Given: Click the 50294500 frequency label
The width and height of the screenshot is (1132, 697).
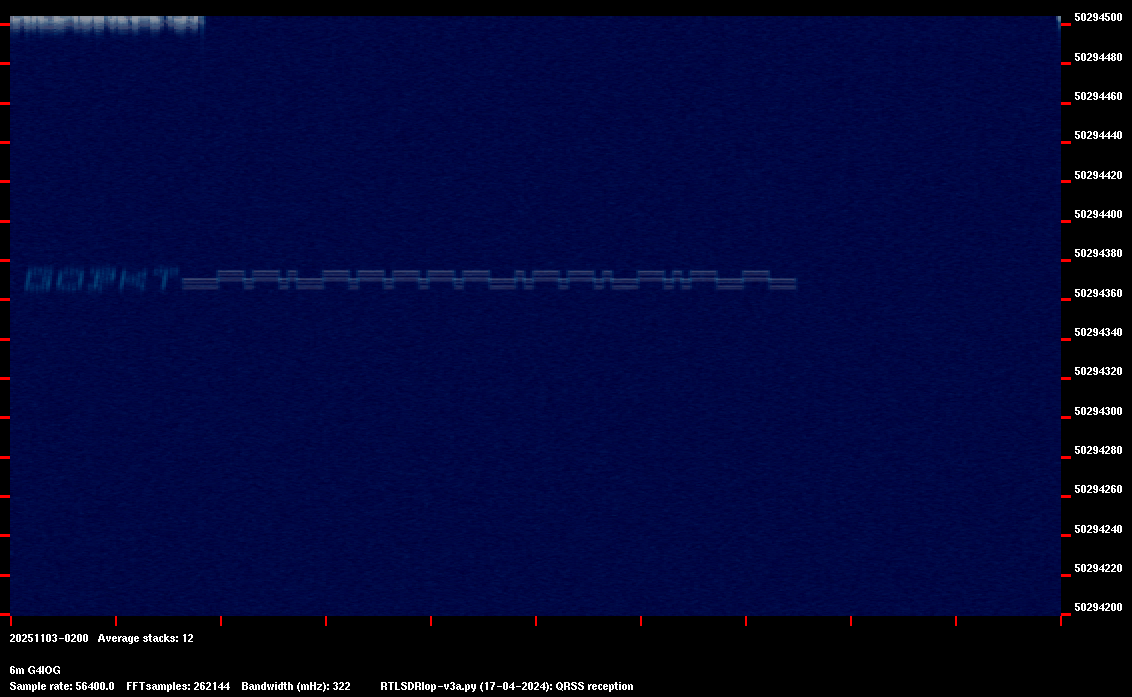Looking at the screenshot, I should (1098, 18).
